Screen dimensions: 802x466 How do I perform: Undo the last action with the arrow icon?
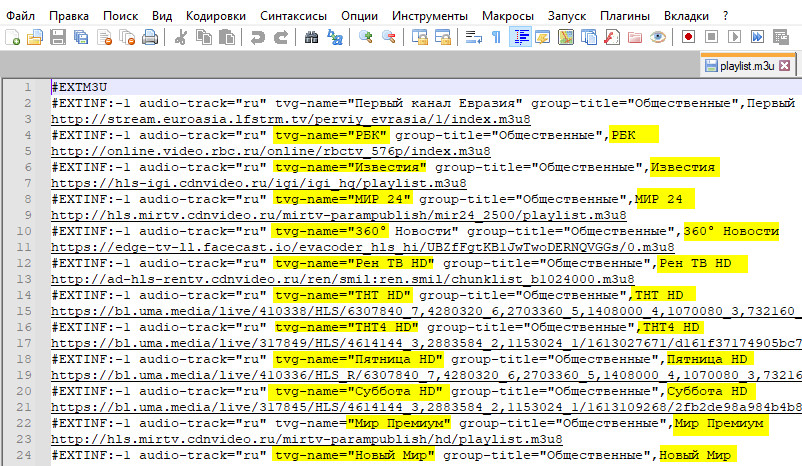pos(257,37)
